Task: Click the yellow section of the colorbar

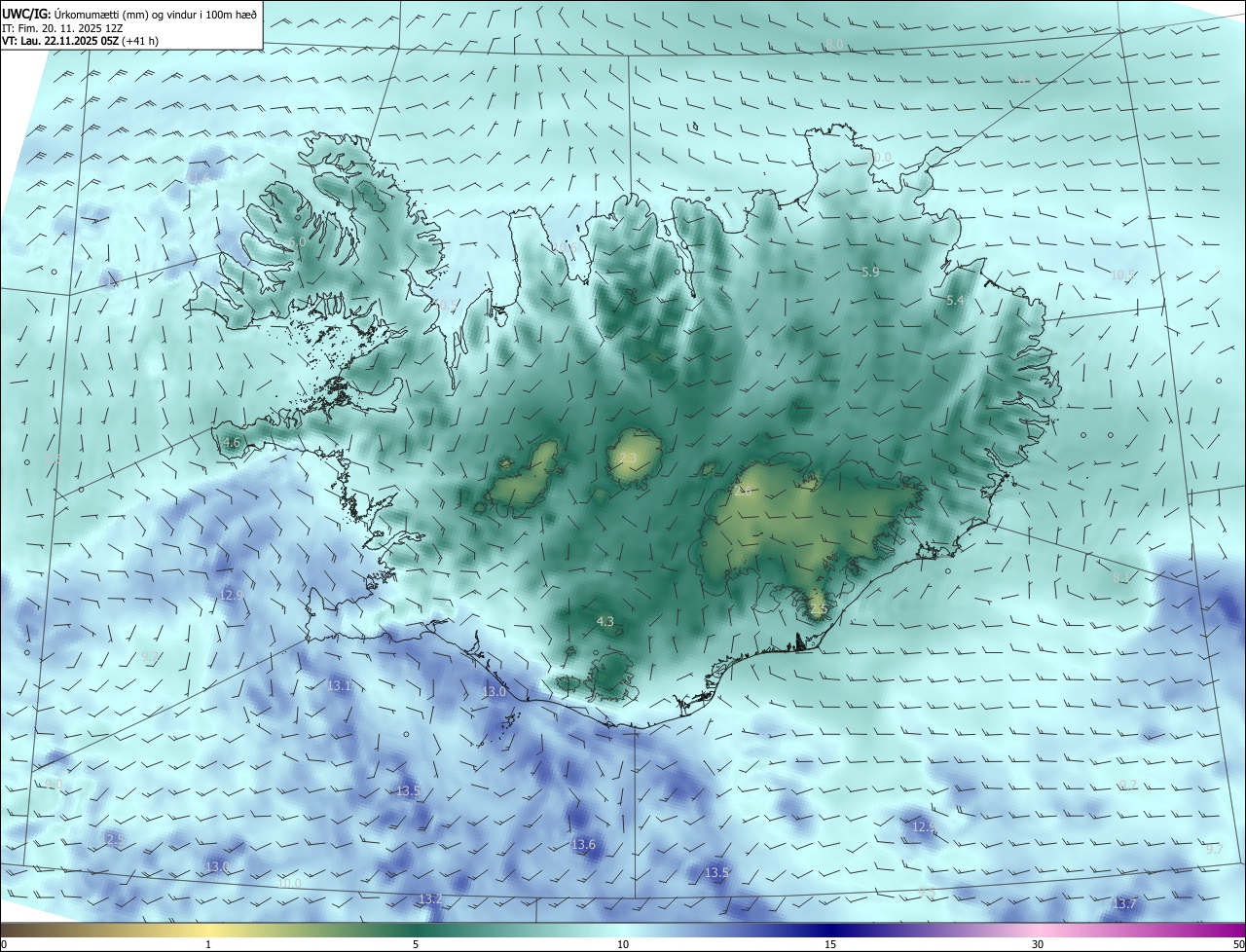Action: click(x=208, y=930)
